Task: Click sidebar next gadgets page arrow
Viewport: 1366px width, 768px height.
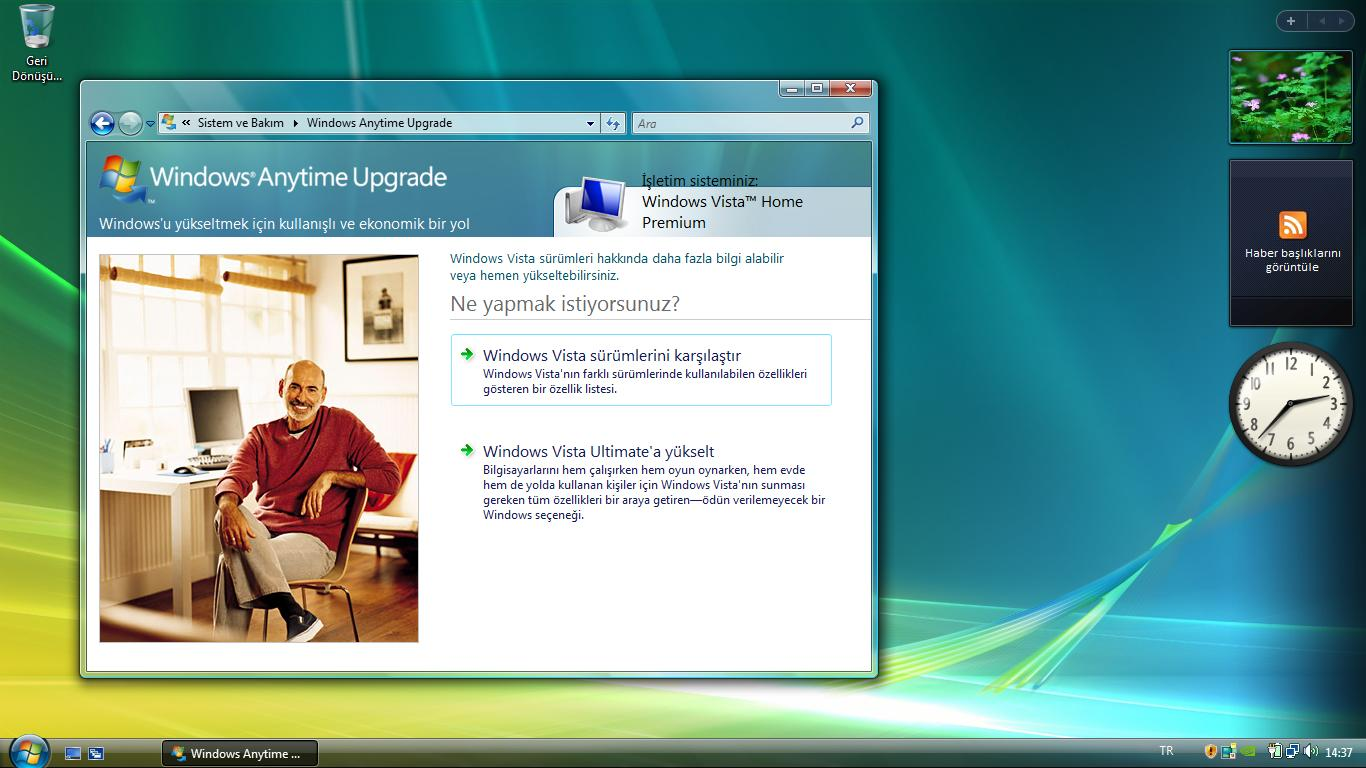Action: coord(1342,21)
